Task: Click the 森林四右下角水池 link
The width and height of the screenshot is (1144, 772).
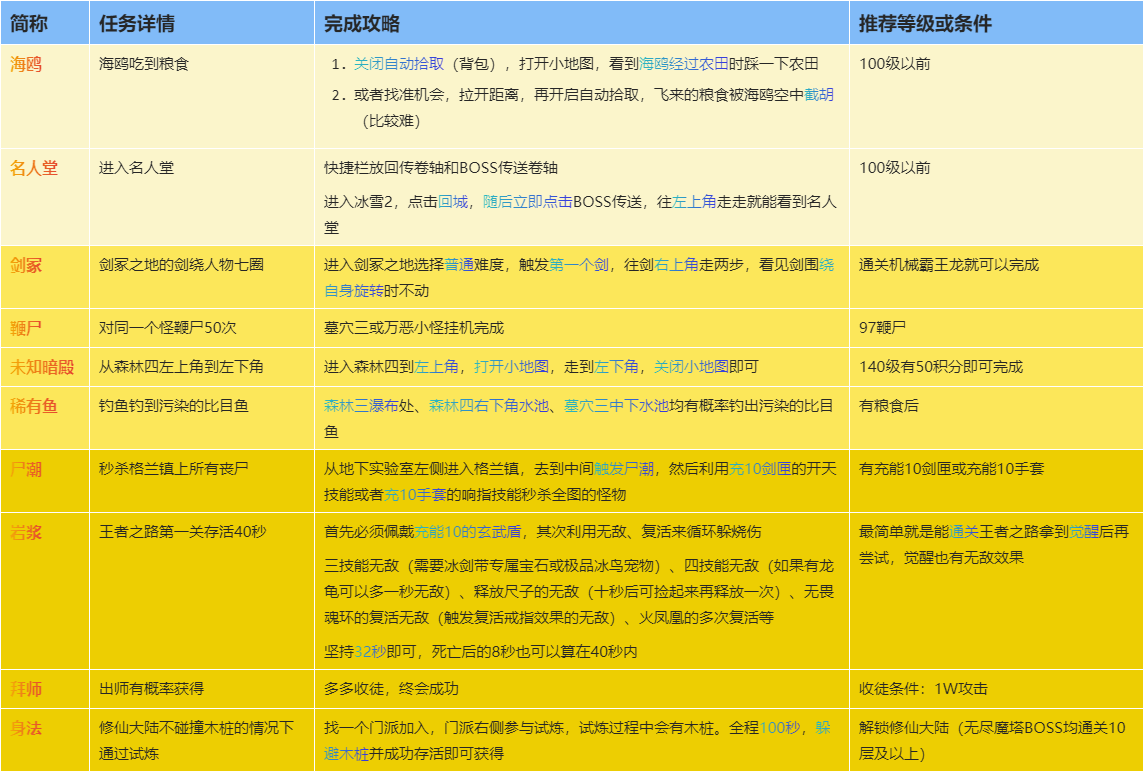Action: coord(489,406)
